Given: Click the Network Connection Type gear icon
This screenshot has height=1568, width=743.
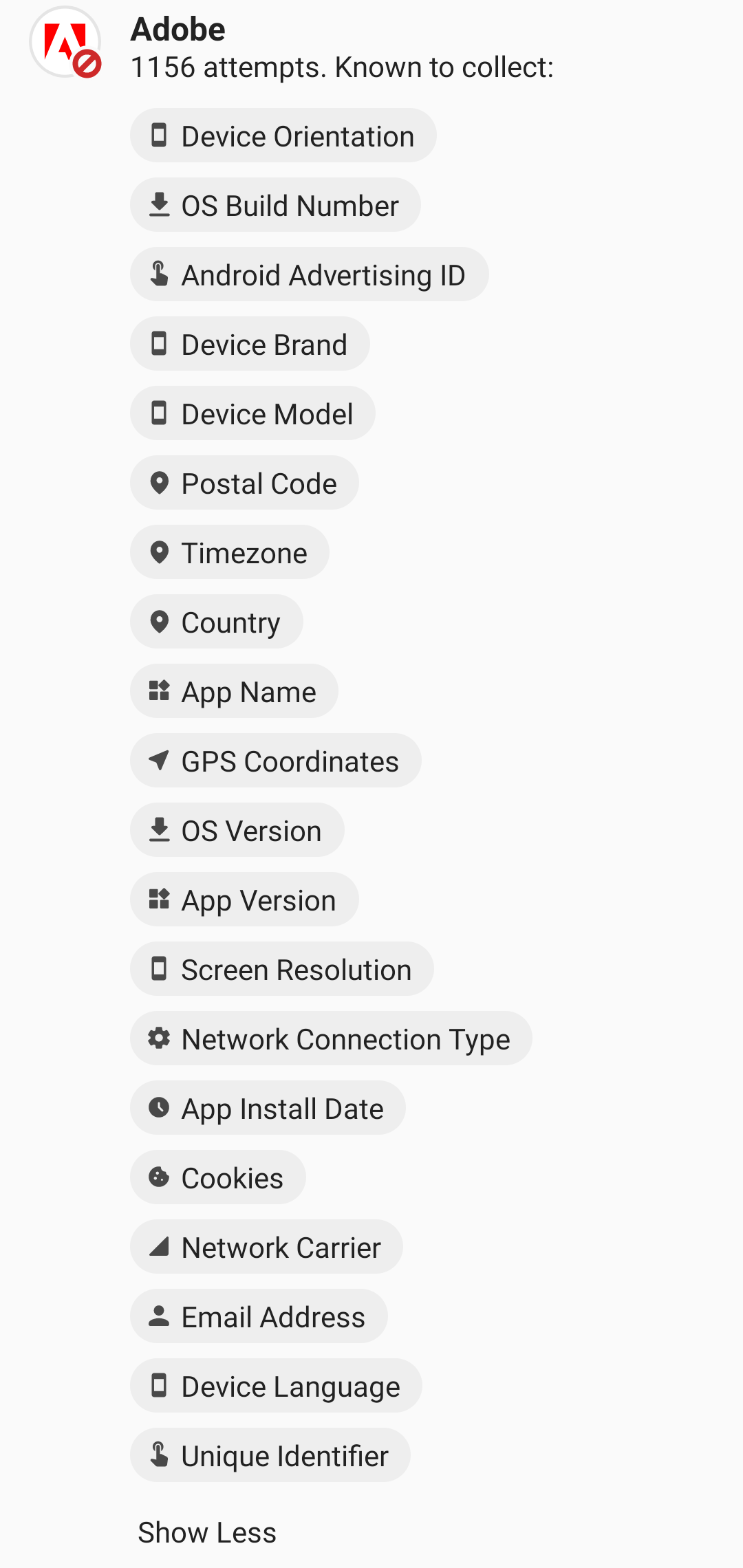Looking at the screenshot, I should coord(159,1038).
